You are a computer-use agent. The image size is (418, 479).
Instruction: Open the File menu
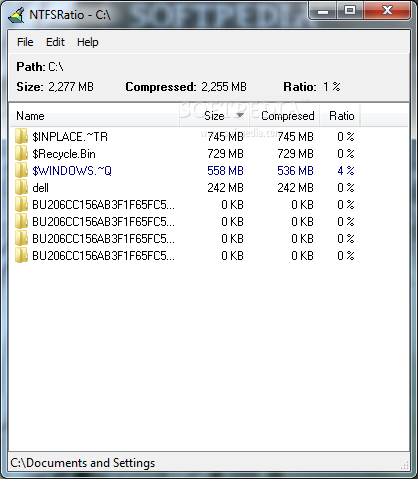25,42
